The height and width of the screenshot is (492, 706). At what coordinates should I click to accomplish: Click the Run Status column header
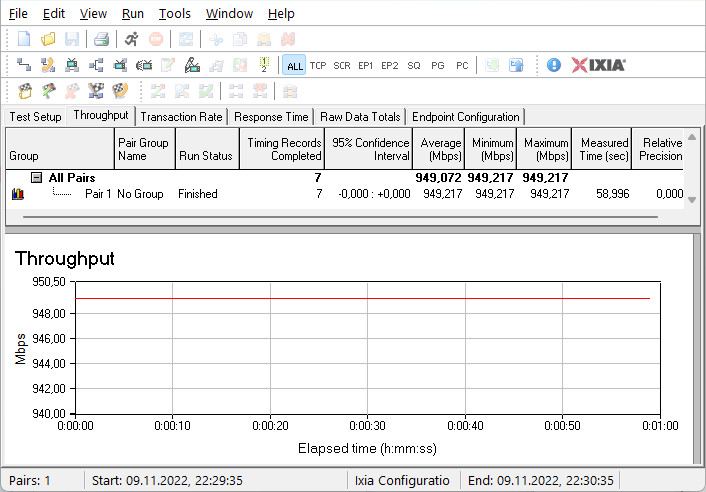207,149
